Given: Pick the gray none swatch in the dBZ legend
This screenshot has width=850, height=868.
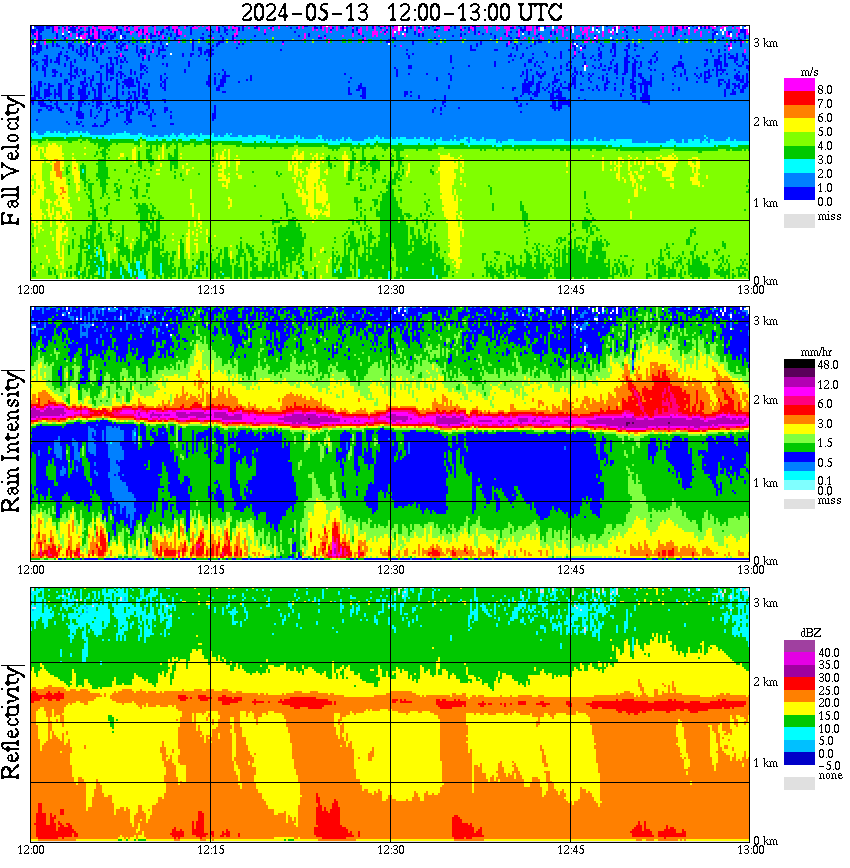Looking at the screenshot, I should [x=799, y=783].
